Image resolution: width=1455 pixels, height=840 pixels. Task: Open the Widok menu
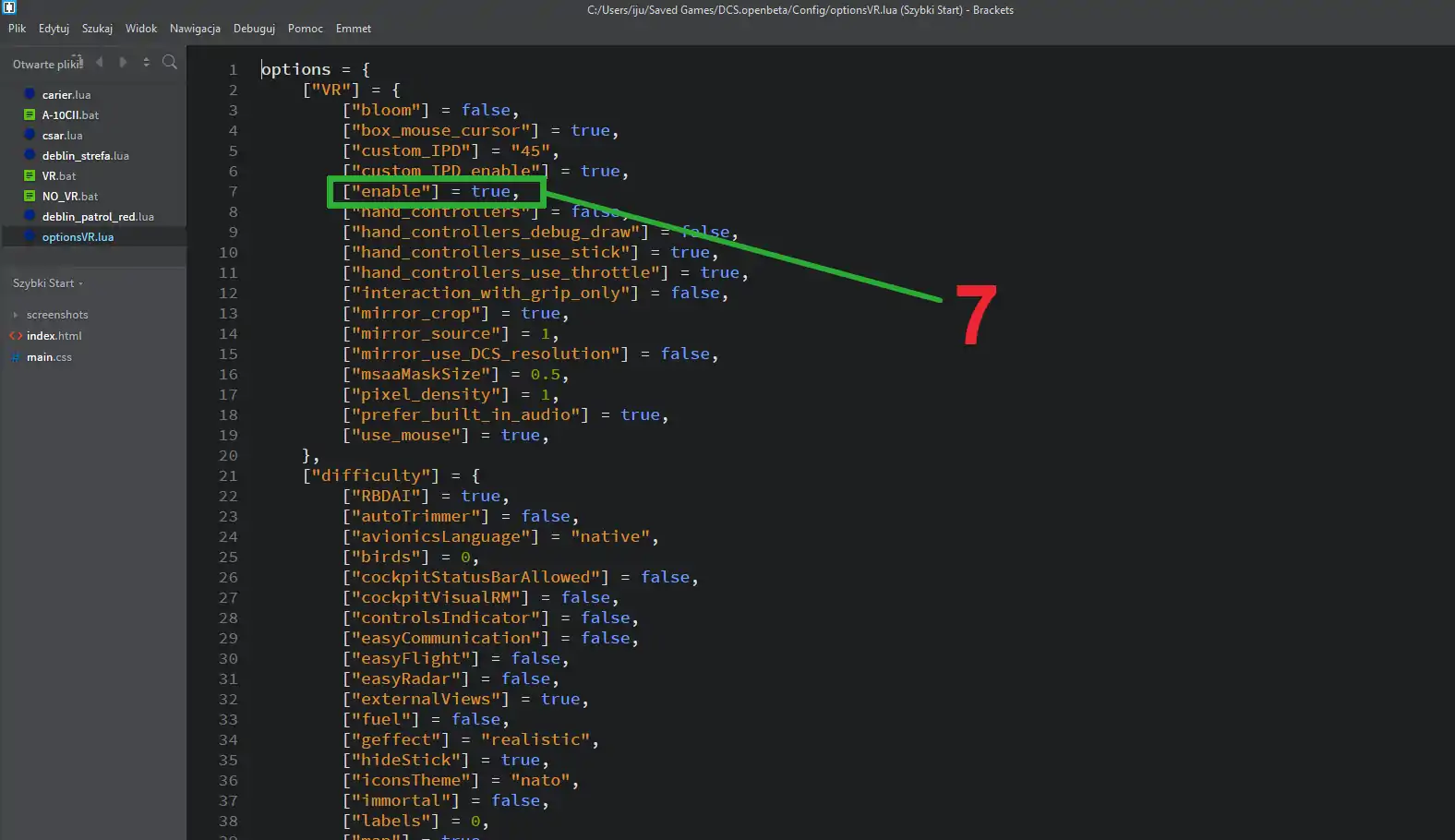click(x=141, y=29)
